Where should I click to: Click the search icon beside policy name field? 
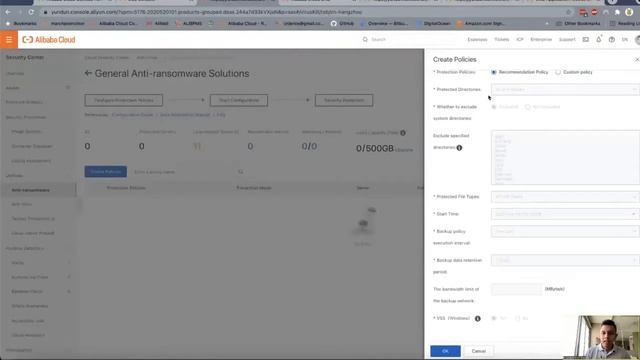coord(240,172)
